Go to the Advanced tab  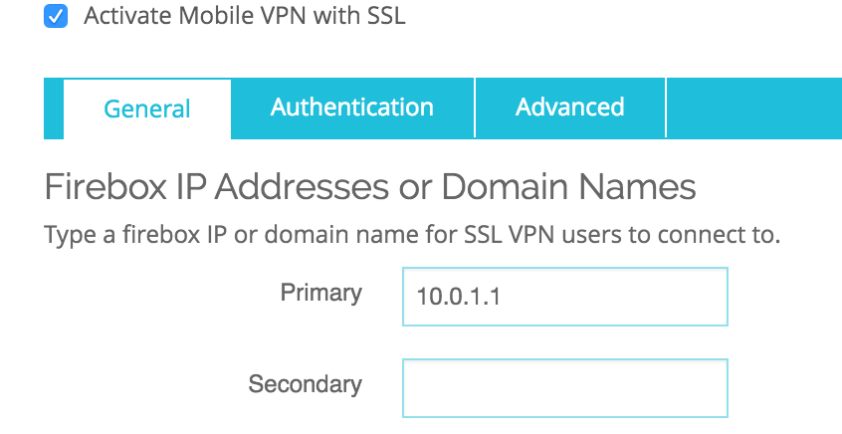tap(569, 108)
